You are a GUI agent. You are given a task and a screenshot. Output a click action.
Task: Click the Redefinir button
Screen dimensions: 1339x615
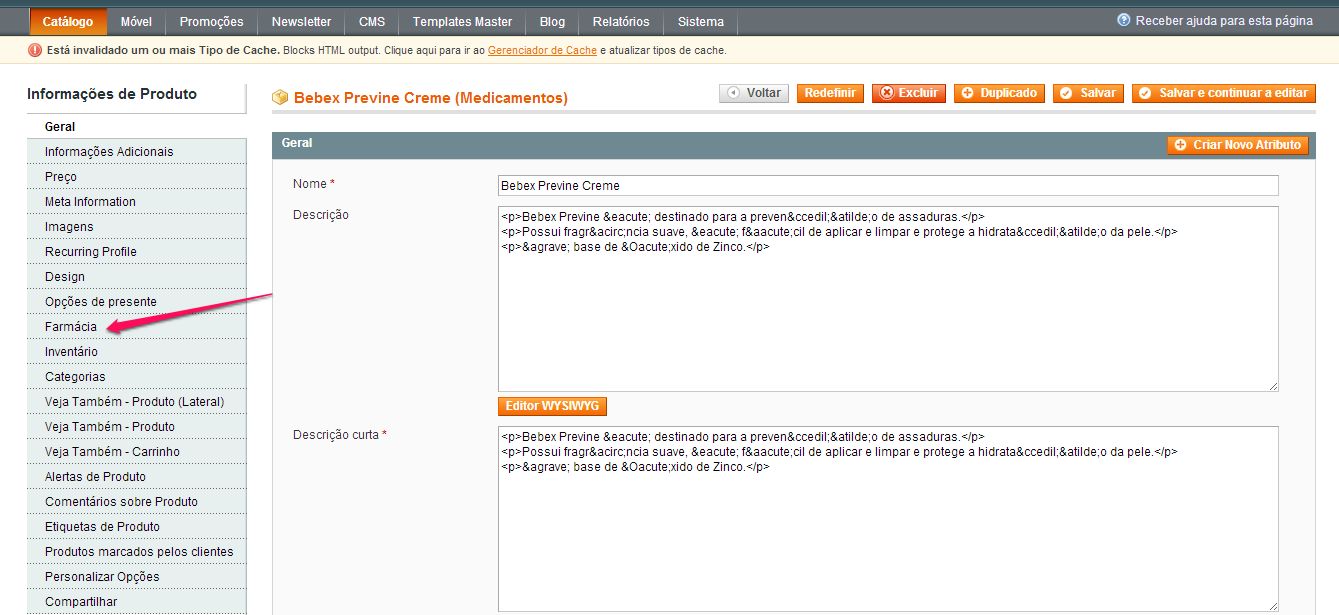pyautogui.click(x=830, y=93)
